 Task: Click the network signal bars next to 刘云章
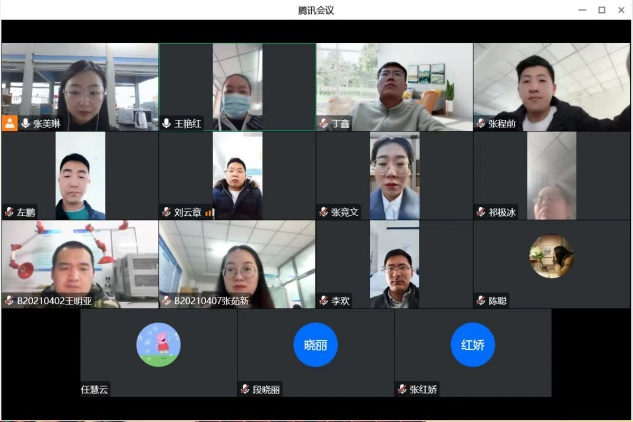[x=210, y=212]
